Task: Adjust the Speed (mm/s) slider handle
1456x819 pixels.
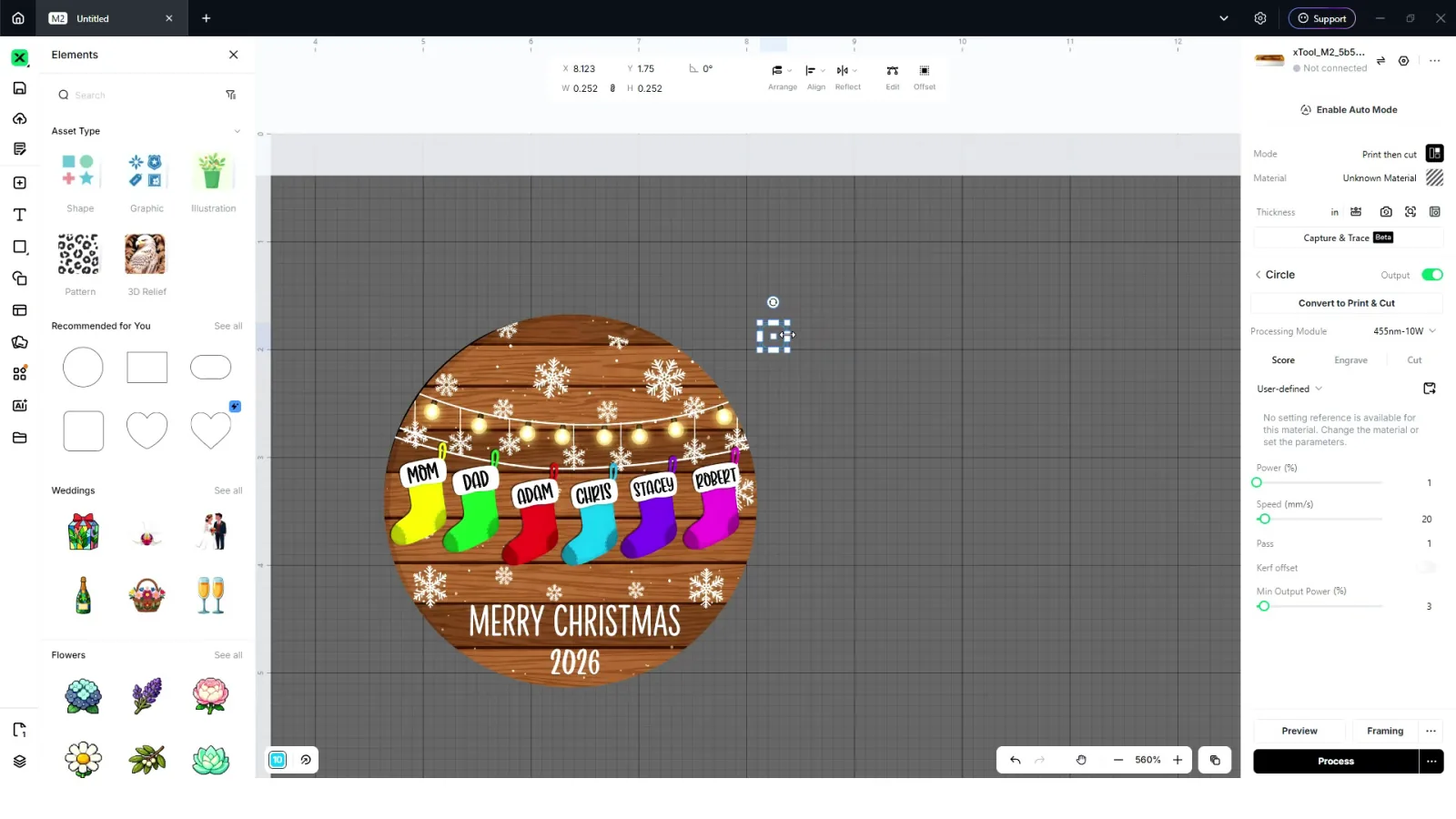Action: 1264,520
